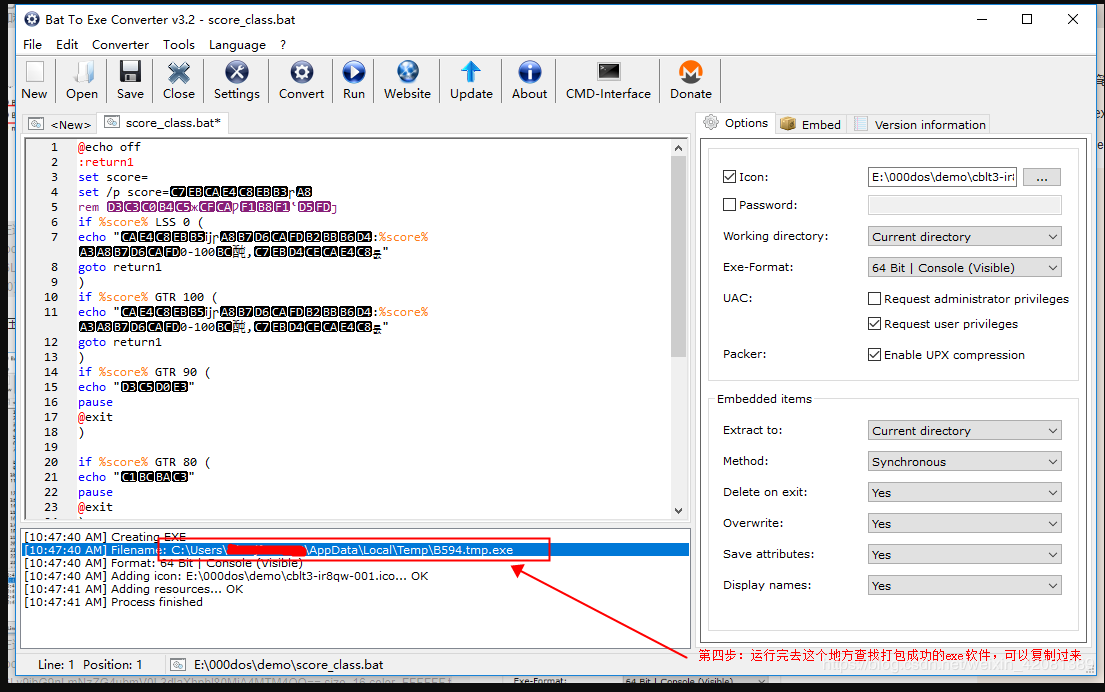The width and height of the screenshot is (1105, 692).
Task: Save the script with the Save icon
Action: pos(130,80)
